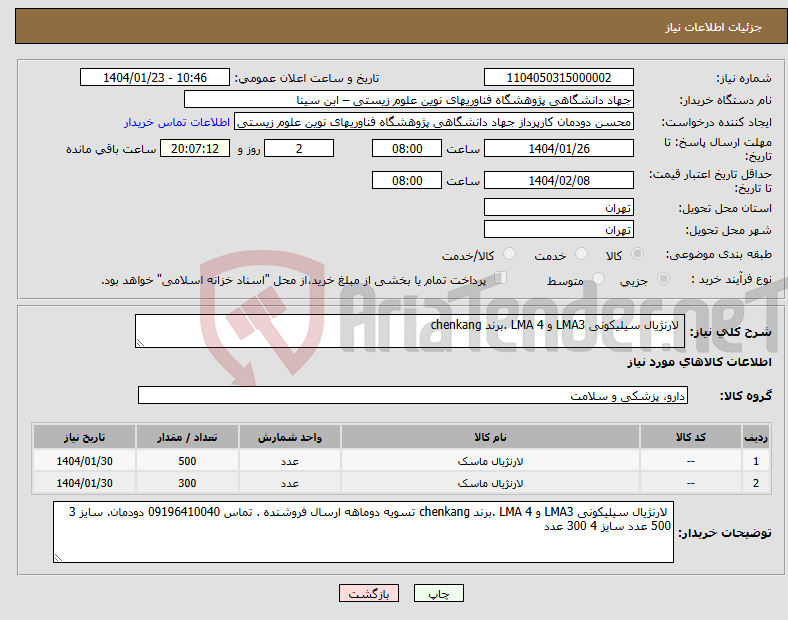Click unit عدد in row 1

pos(289,461)
